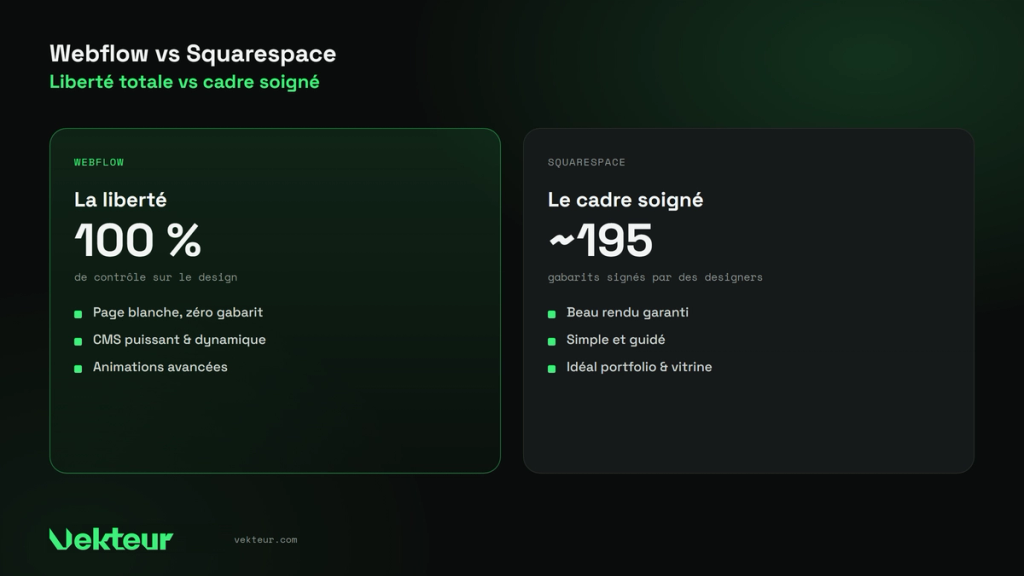Select the subtitle 'Liberté totale vs cadre soigné'
This screenshot has width=1024, height=576.
184,82
